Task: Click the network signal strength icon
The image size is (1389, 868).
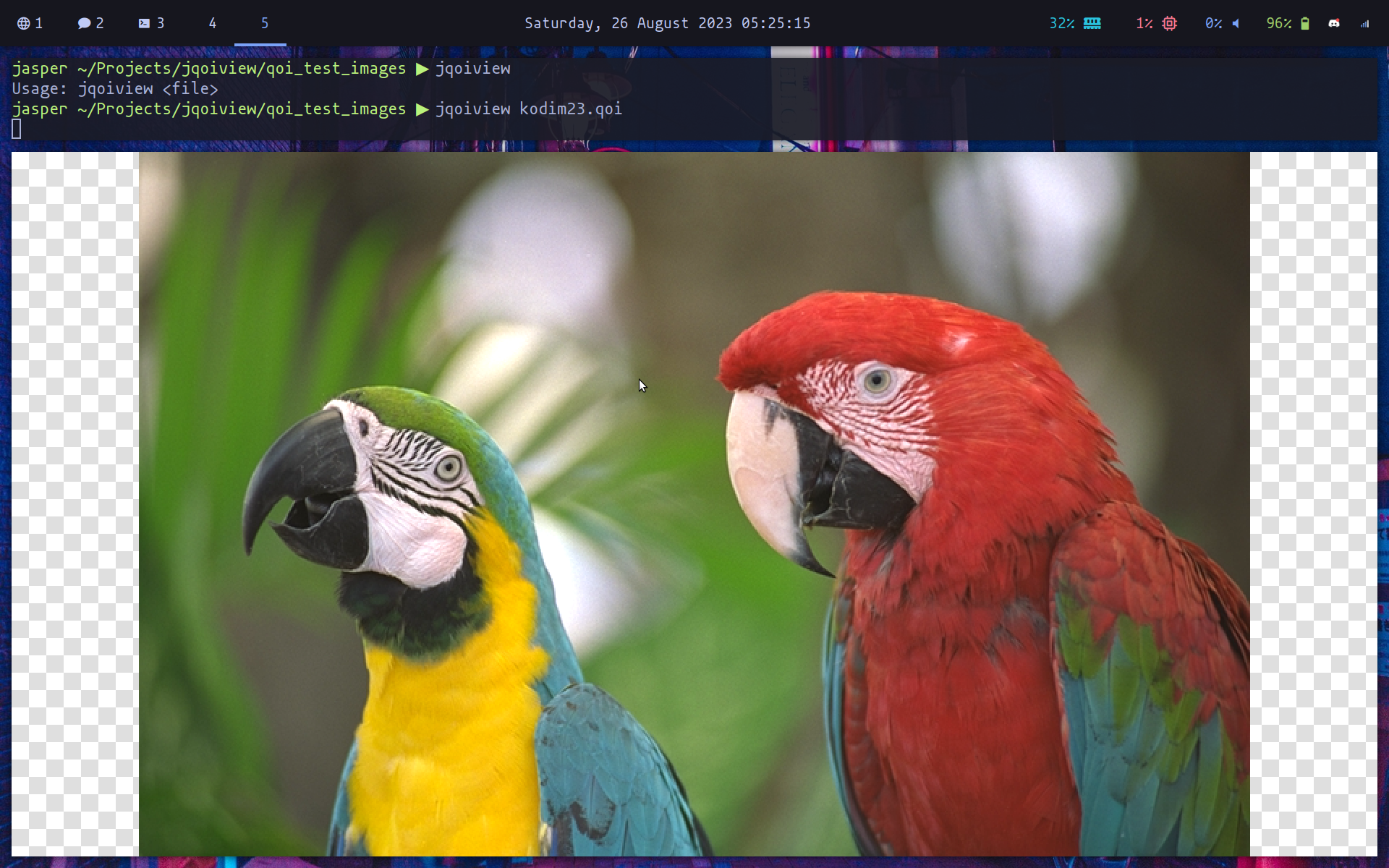Action: 1364,23
